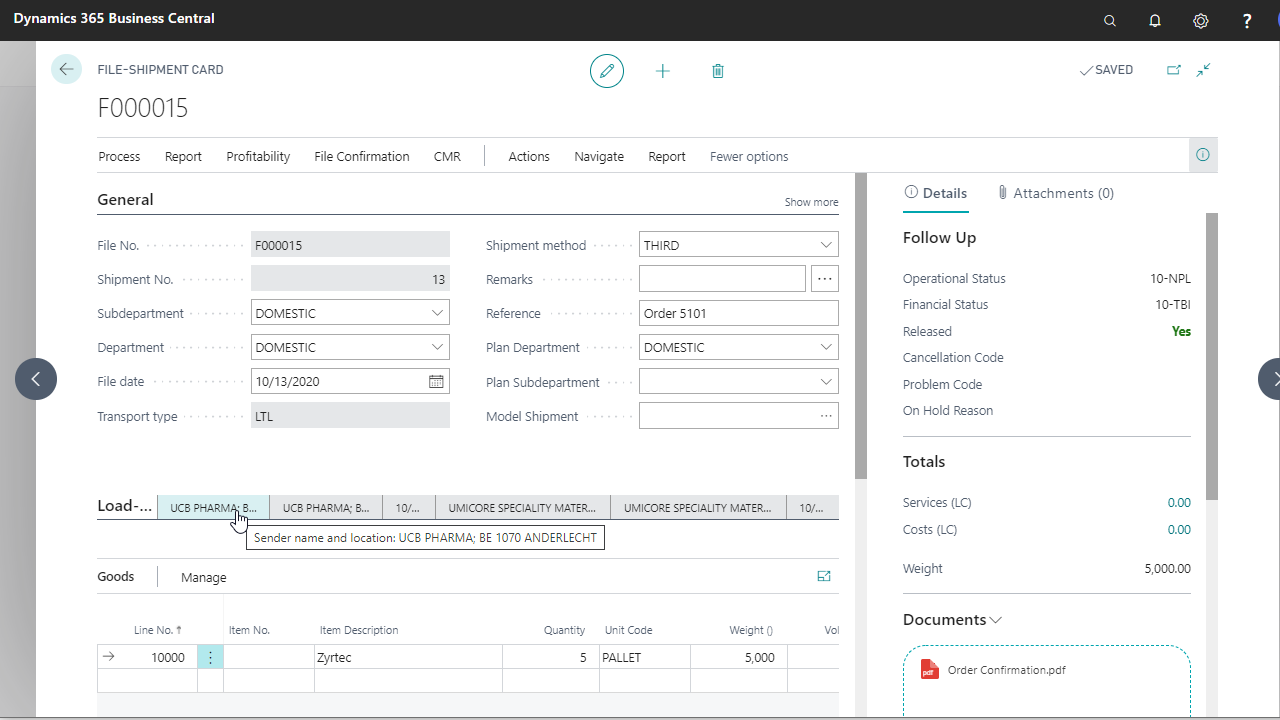Open first Report menu next to Process
The image size is (1280, 720).
(x=183, y=156)
